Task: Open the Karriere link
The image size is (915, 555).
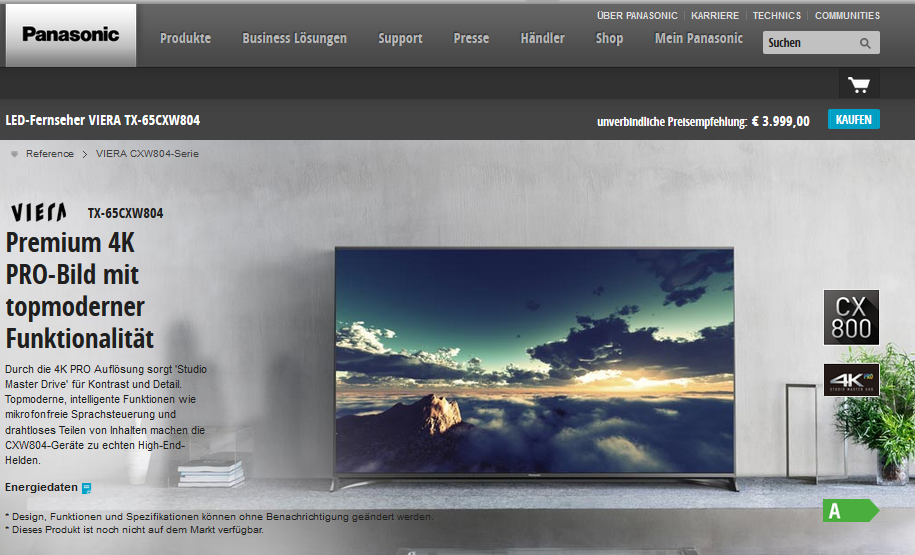Action: coord(715,16)
